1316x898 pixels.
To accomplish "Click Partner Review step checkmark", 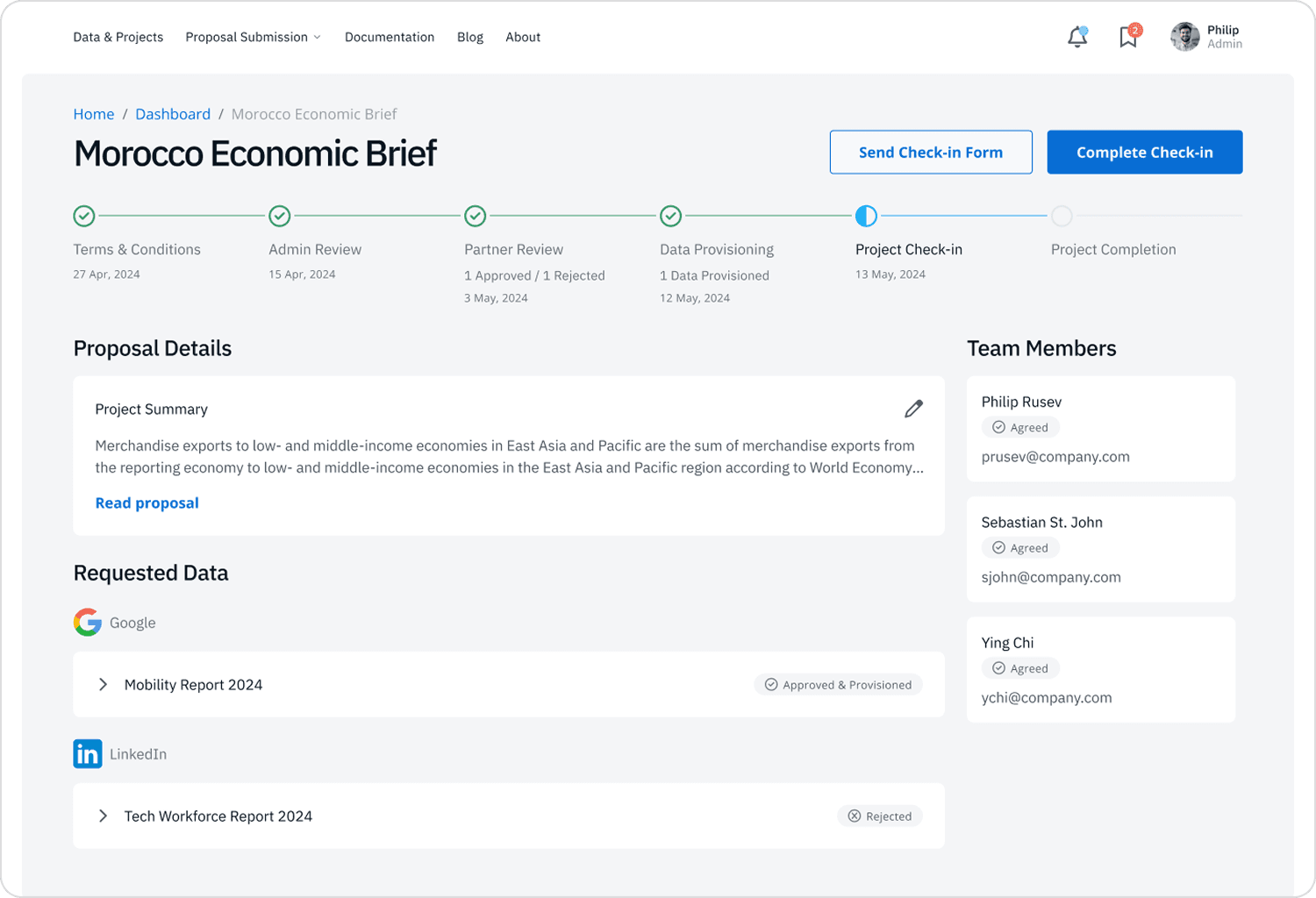I will click(x=476, y=216).
